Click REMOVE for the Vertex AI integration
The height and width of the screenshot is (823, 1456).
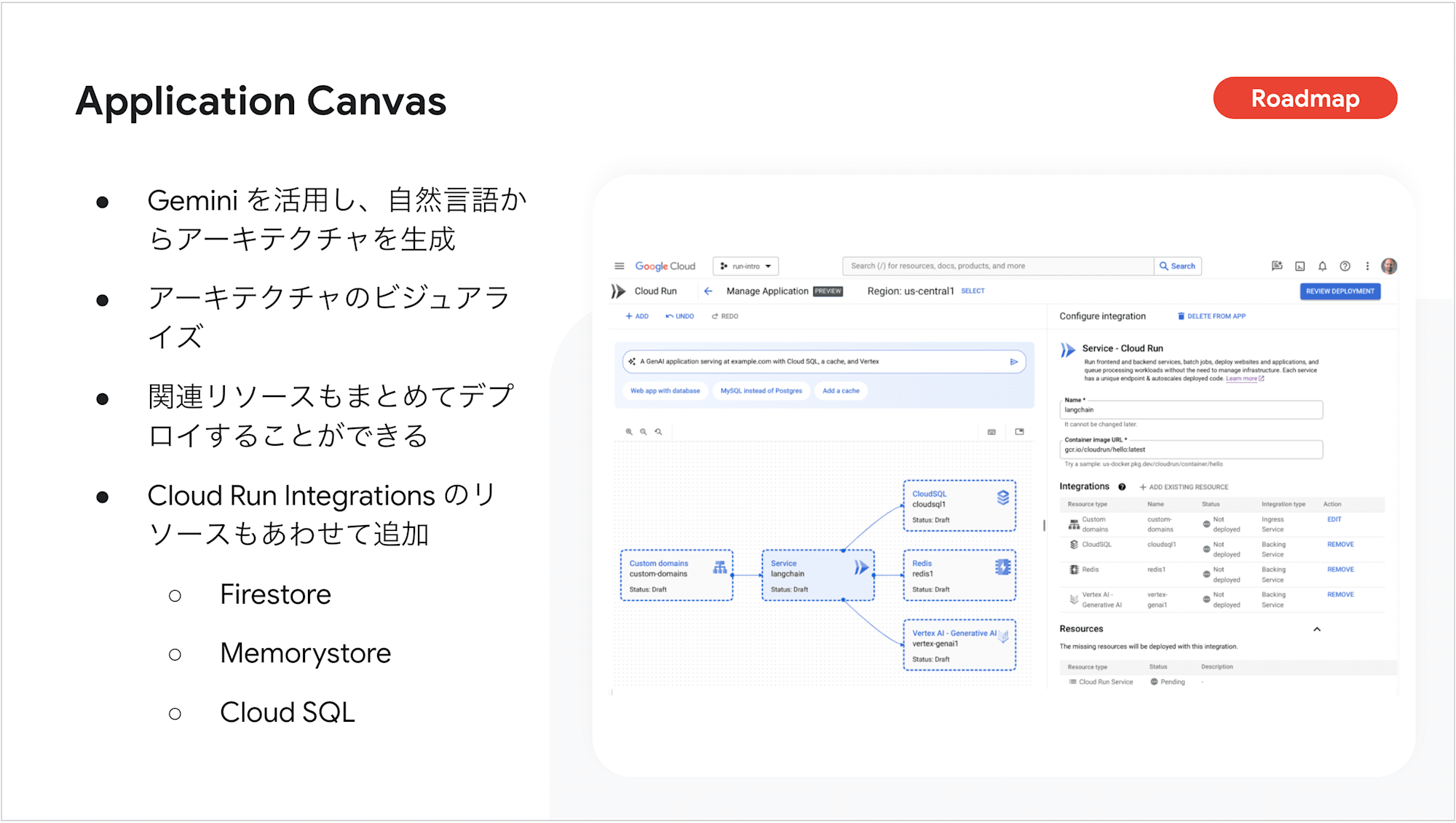(x=1340, y=595)
